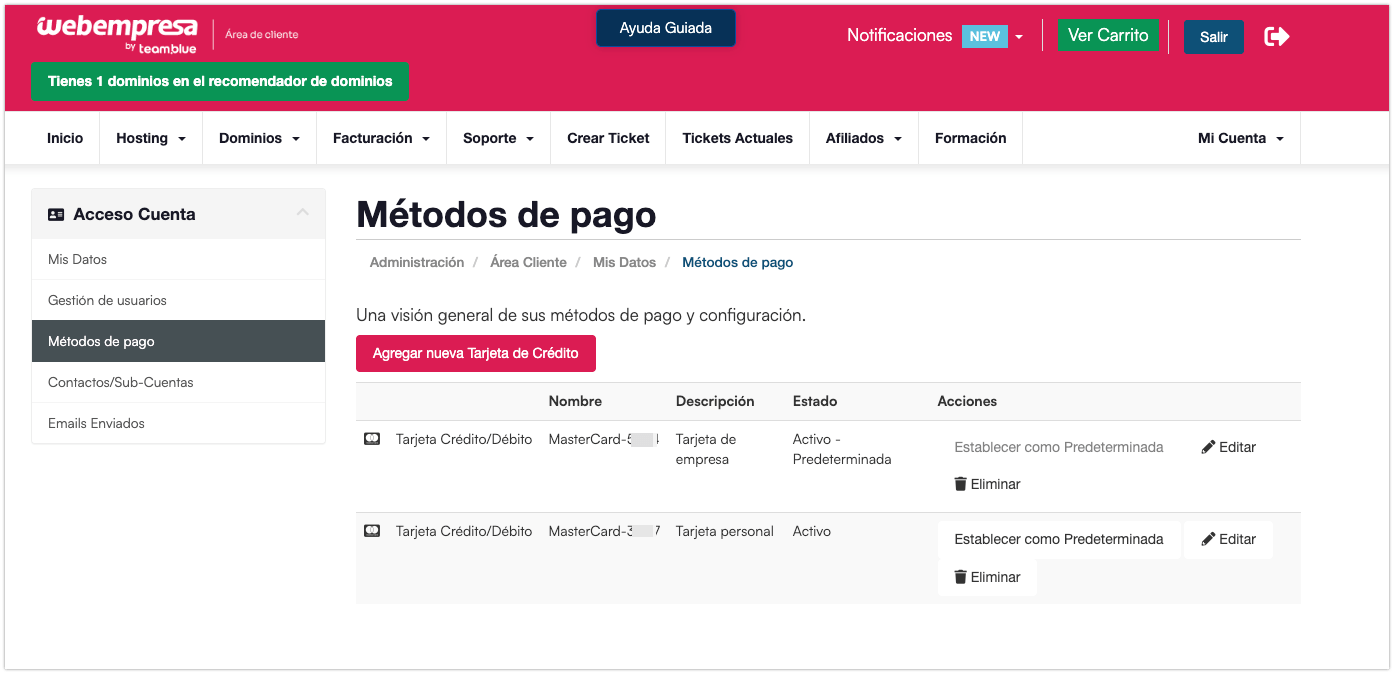1394x674 pixels.
Task: Open Ayuda Guiada button
Action: 666,28
